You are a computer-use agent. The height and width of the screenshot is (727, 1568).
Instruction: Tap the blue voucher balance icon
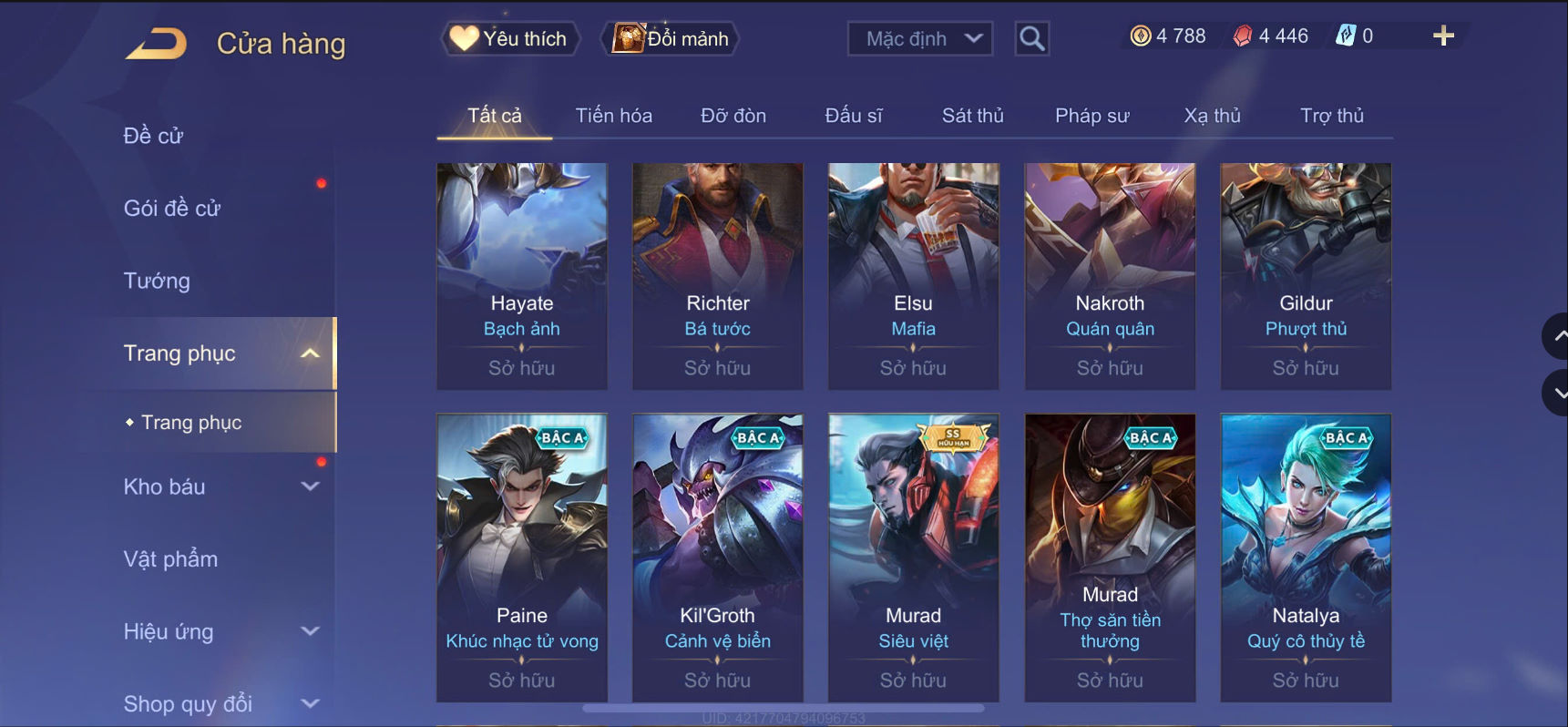(1346, 36)
